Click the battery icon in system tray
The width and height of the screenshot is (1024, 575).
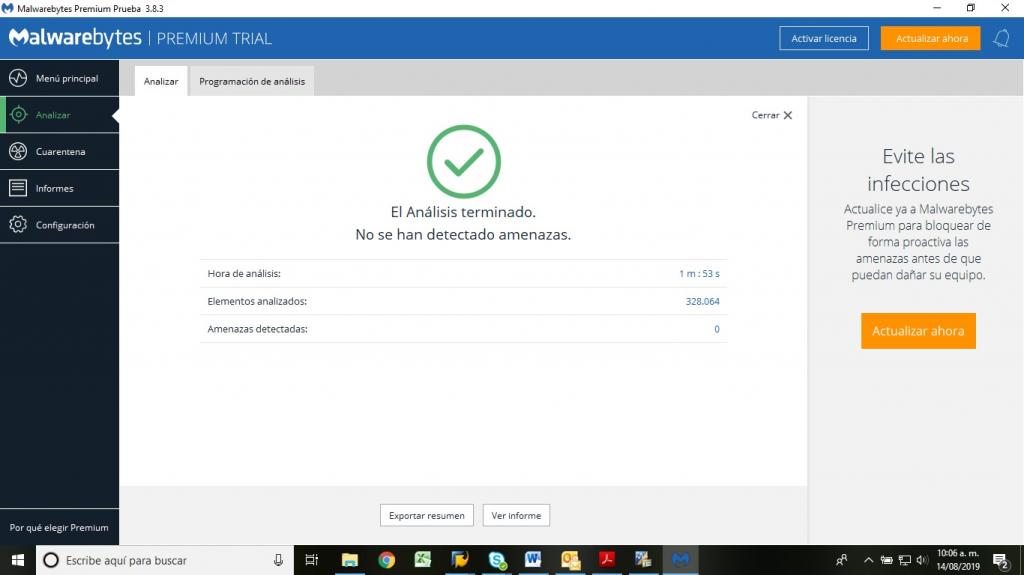tap(886, 560)
